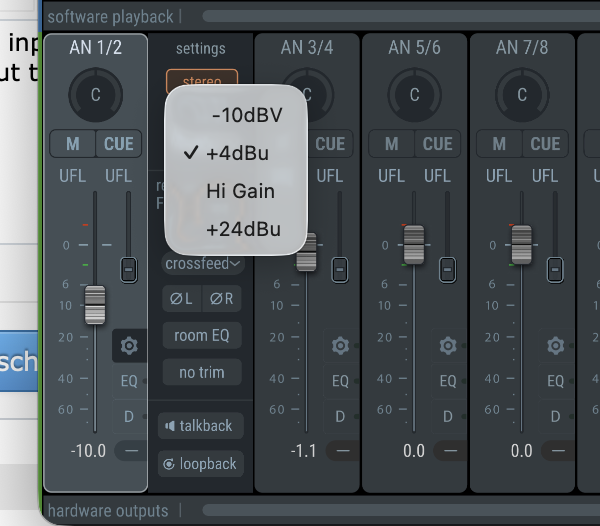Expand AN 3/4 channel with the minus button
600x526 pixels.
tap(343, 451)
